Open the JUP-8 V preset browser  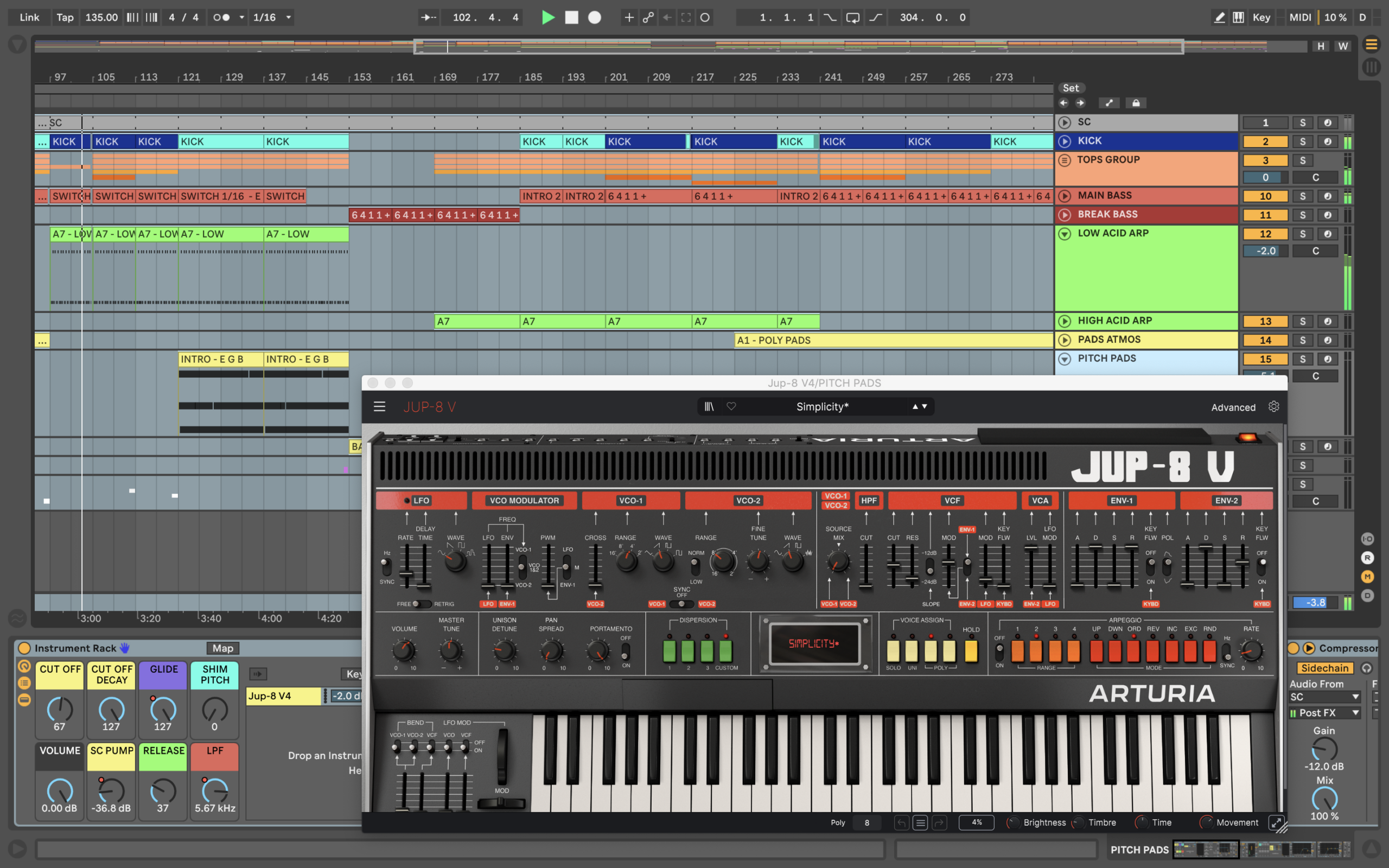710,406
